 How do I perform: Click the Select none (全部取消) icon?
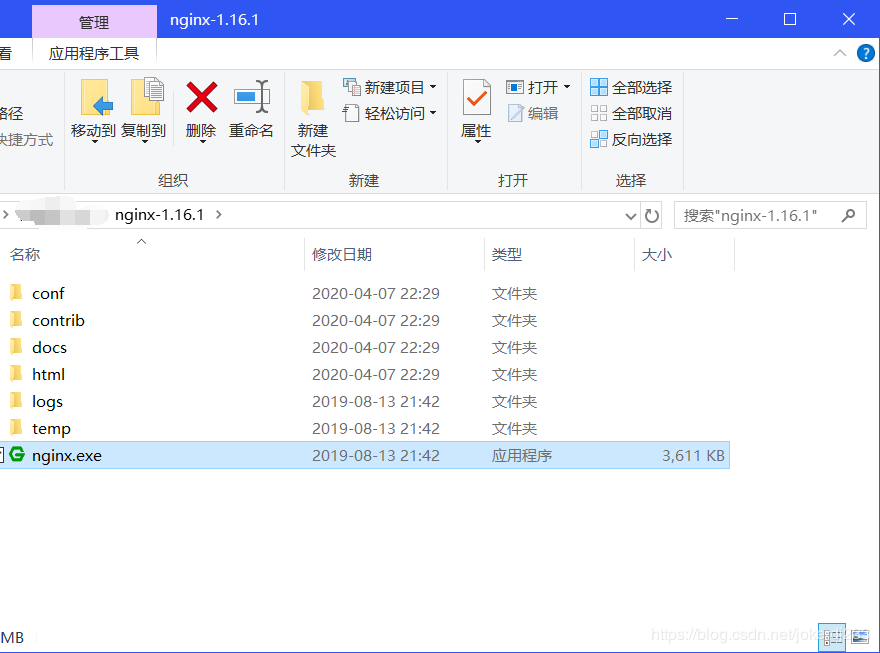pos(599,113)
